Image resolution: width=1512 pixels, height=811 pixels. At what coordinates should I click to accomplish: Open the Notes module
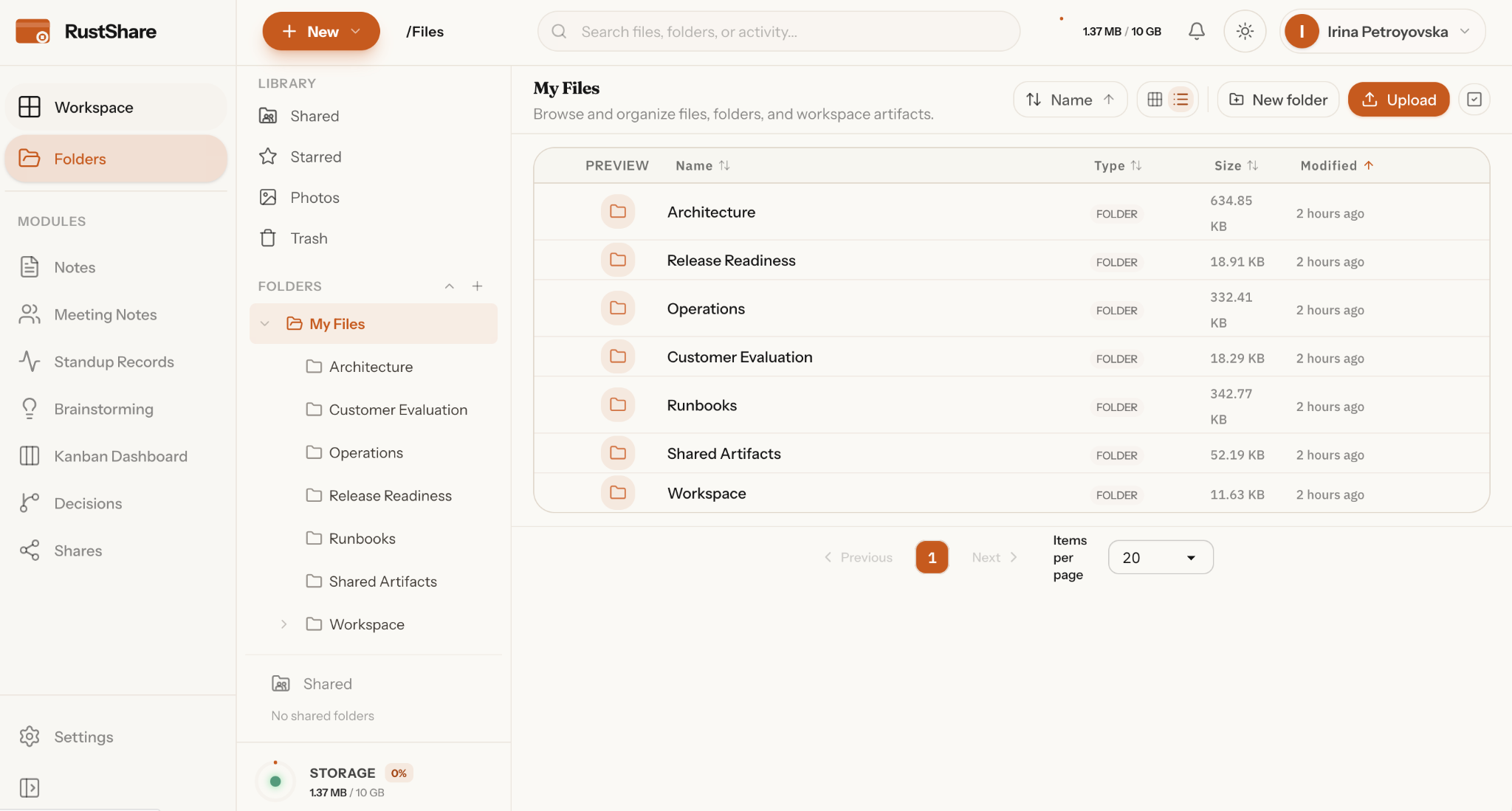pyautogui.click(x=116, y=267)
